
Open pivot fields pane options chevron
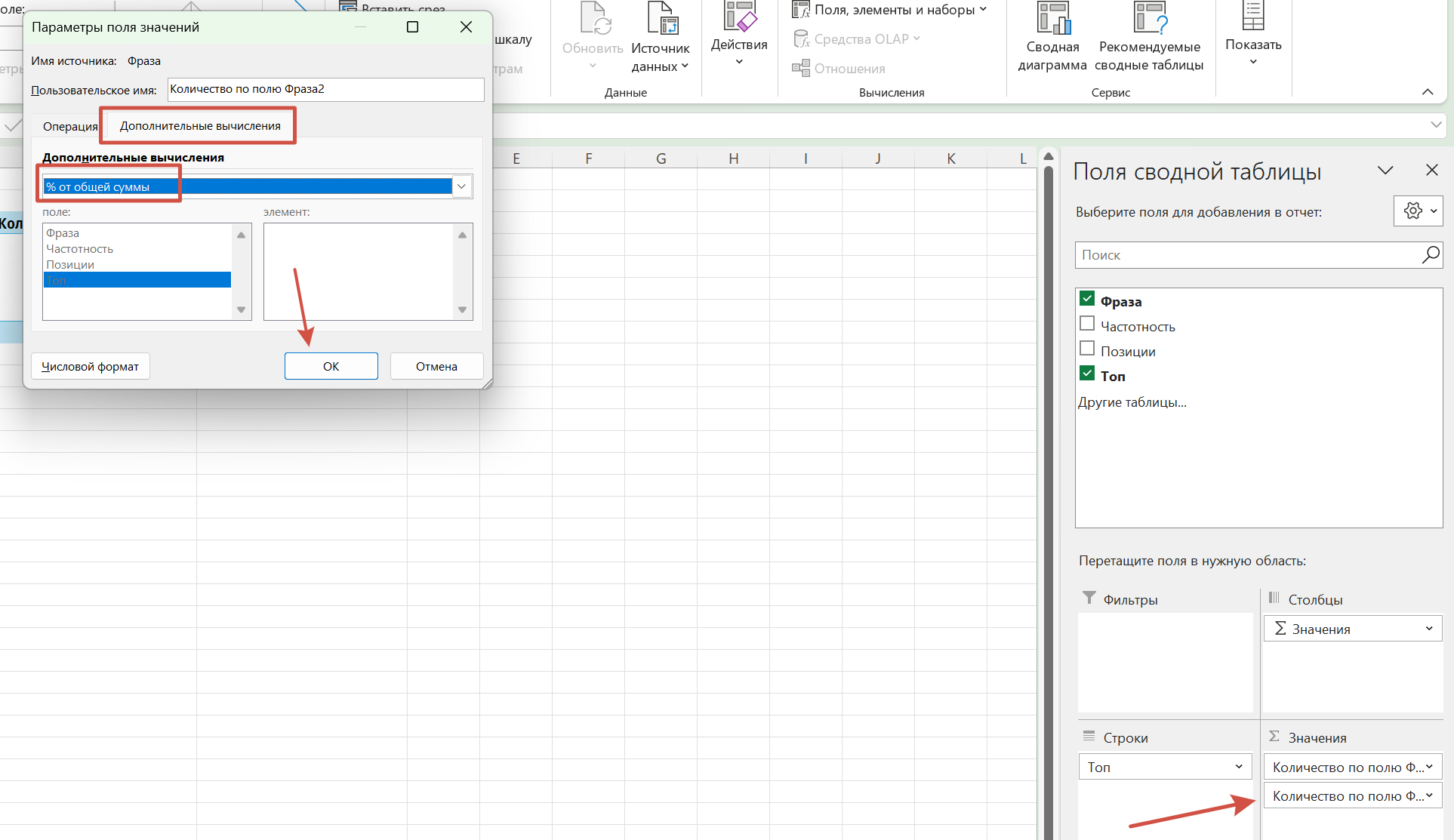[1385, 171]
